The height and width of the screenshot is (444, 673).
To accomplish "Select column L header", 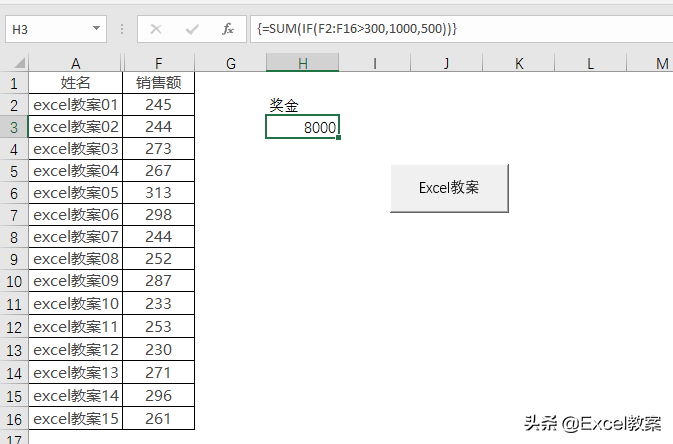I will click(x=591, y=64).
